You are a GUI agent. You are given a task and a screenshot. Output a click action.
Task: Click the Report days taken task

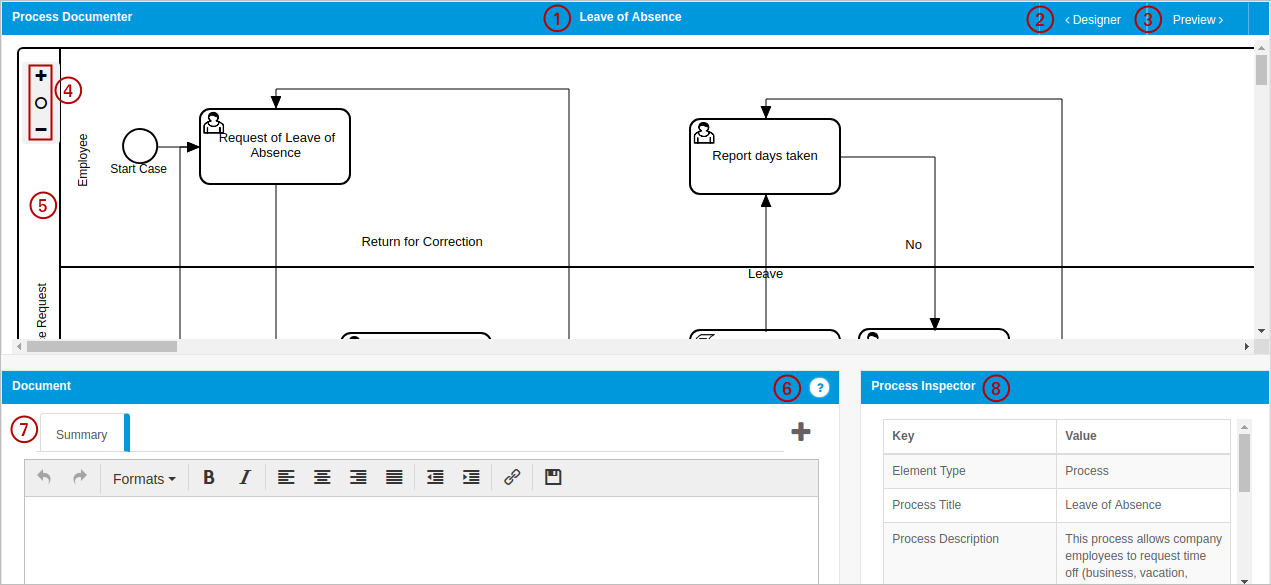(x=765, y=156)
